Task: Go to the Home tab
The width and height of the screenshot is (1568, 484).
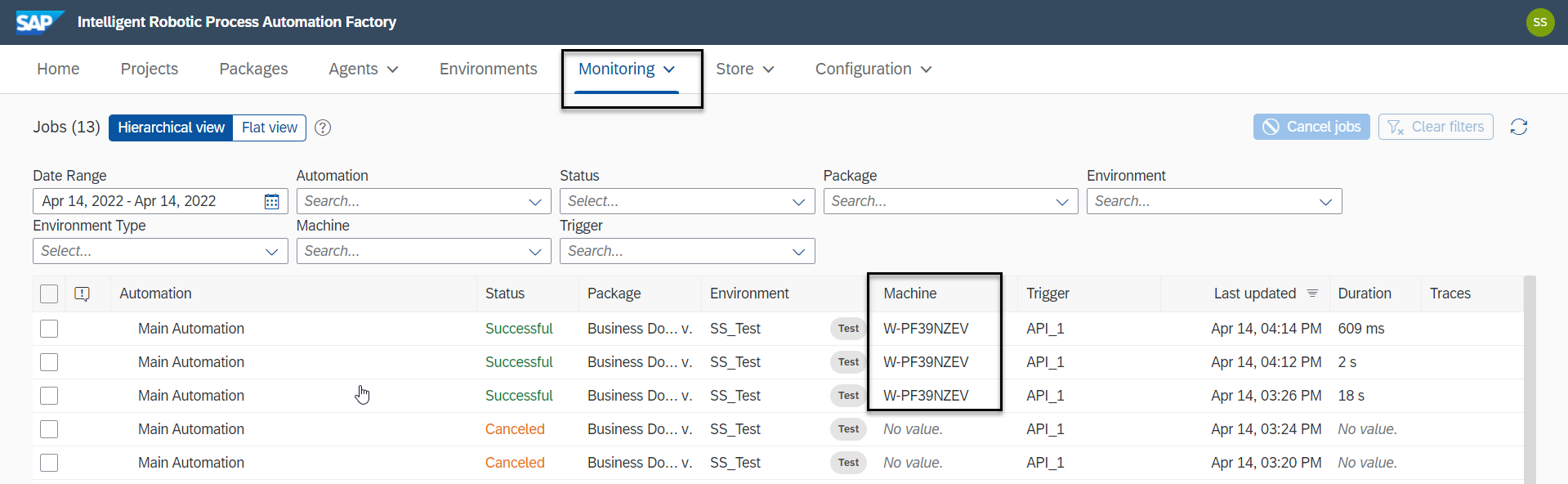Action: coord(58,69)
